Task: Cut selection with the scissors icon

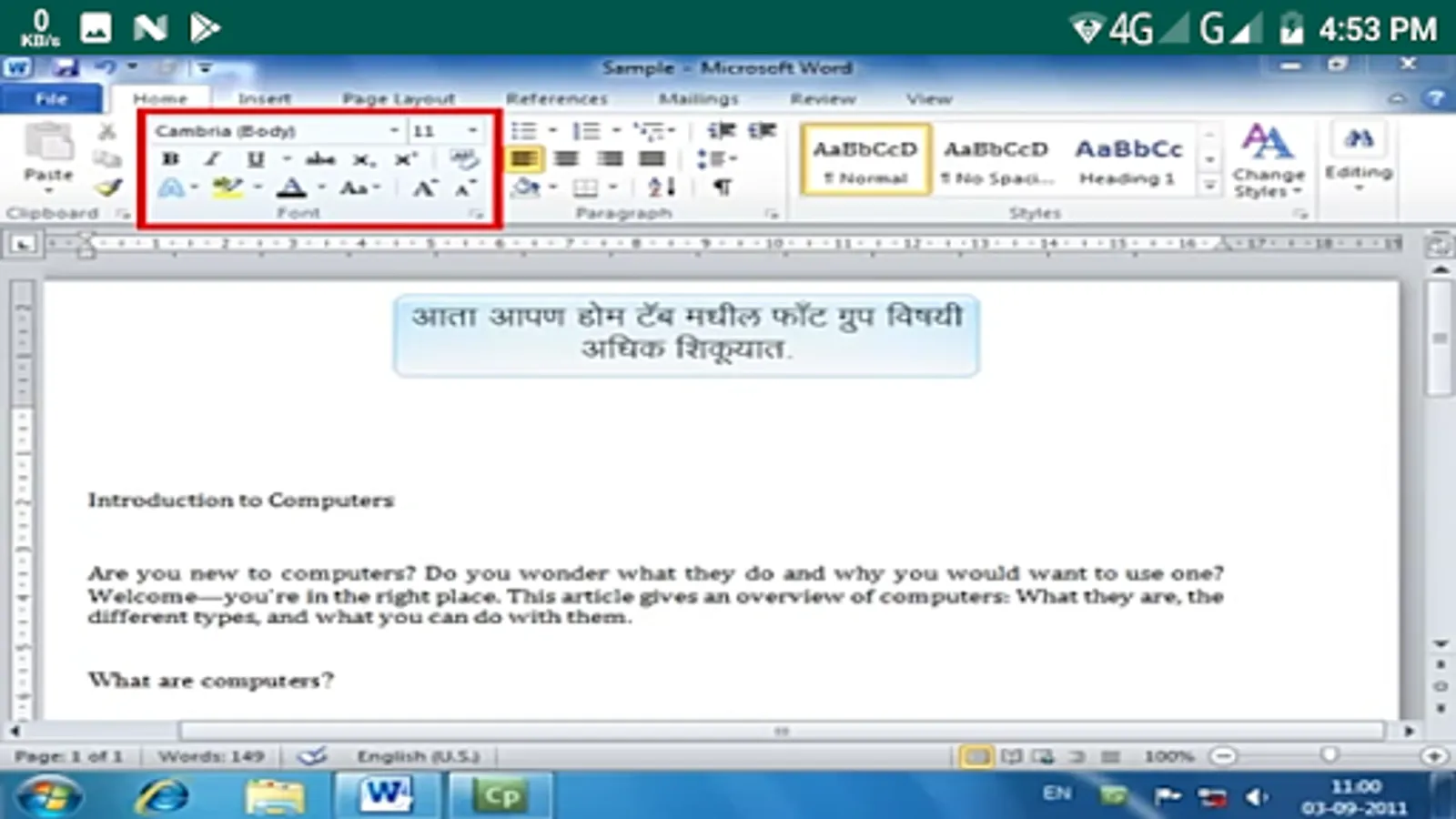Action: click(106, 132)
